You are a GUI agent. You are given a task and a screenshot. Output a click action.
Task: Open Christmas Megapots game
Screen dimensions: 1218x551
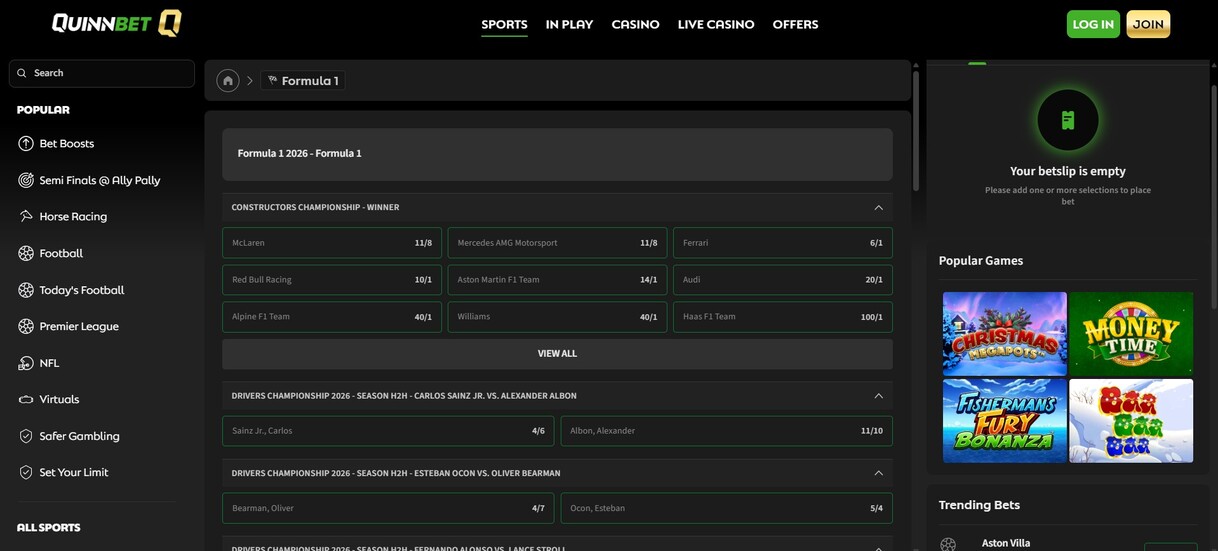pos(1005,334)
